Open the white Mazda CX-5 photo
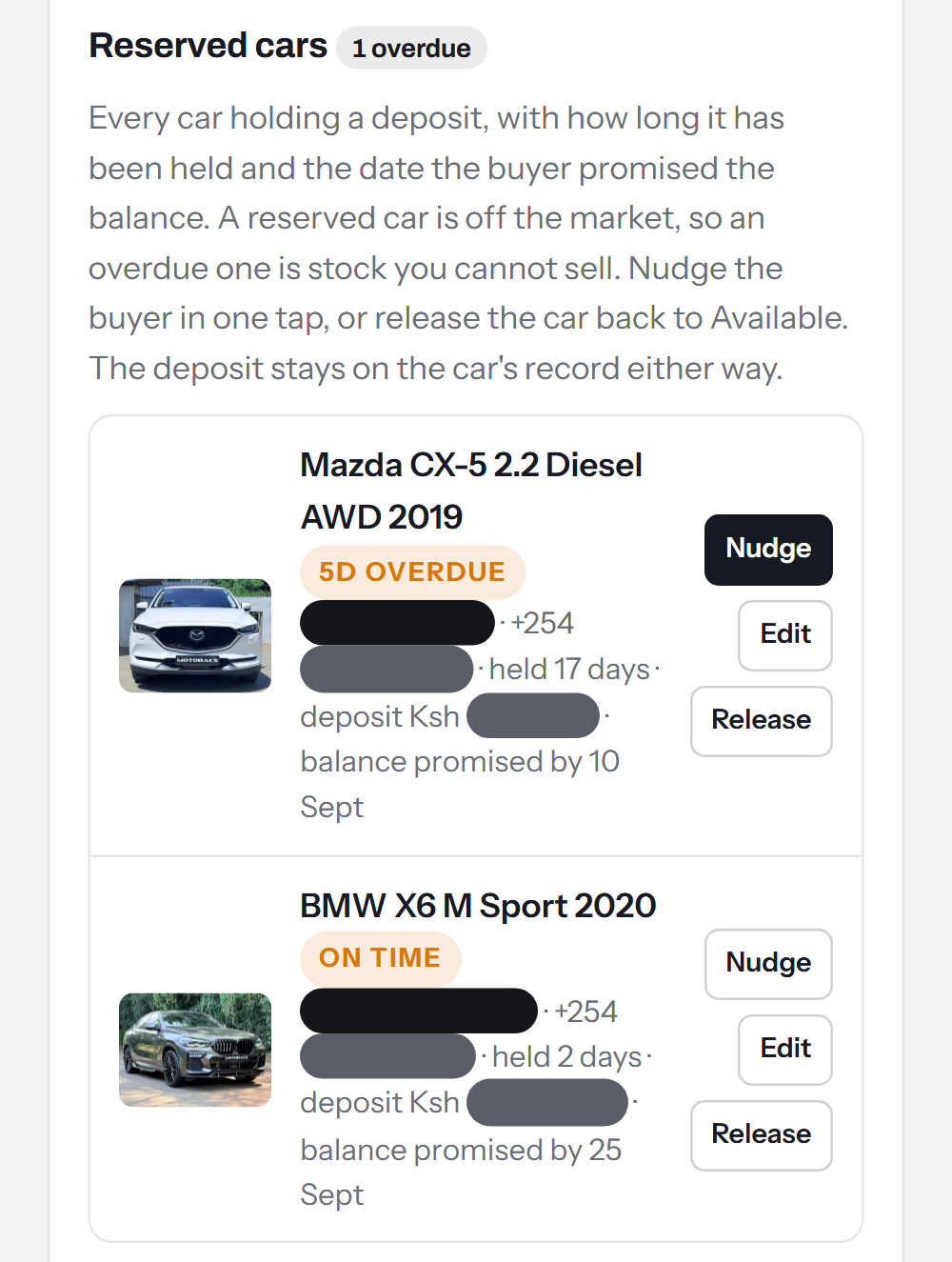The width and height of the screenshot is (952, 1262). (195, 635)
